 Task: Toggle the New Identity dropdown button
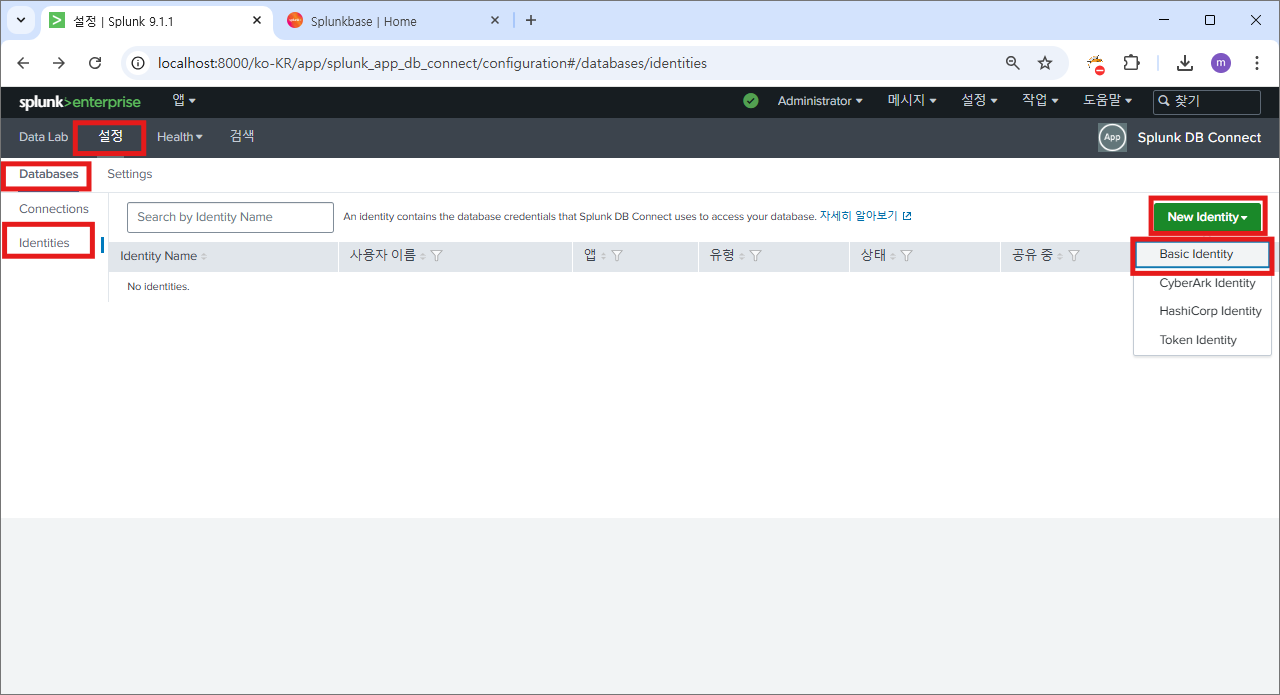[x=1207, y=217]
